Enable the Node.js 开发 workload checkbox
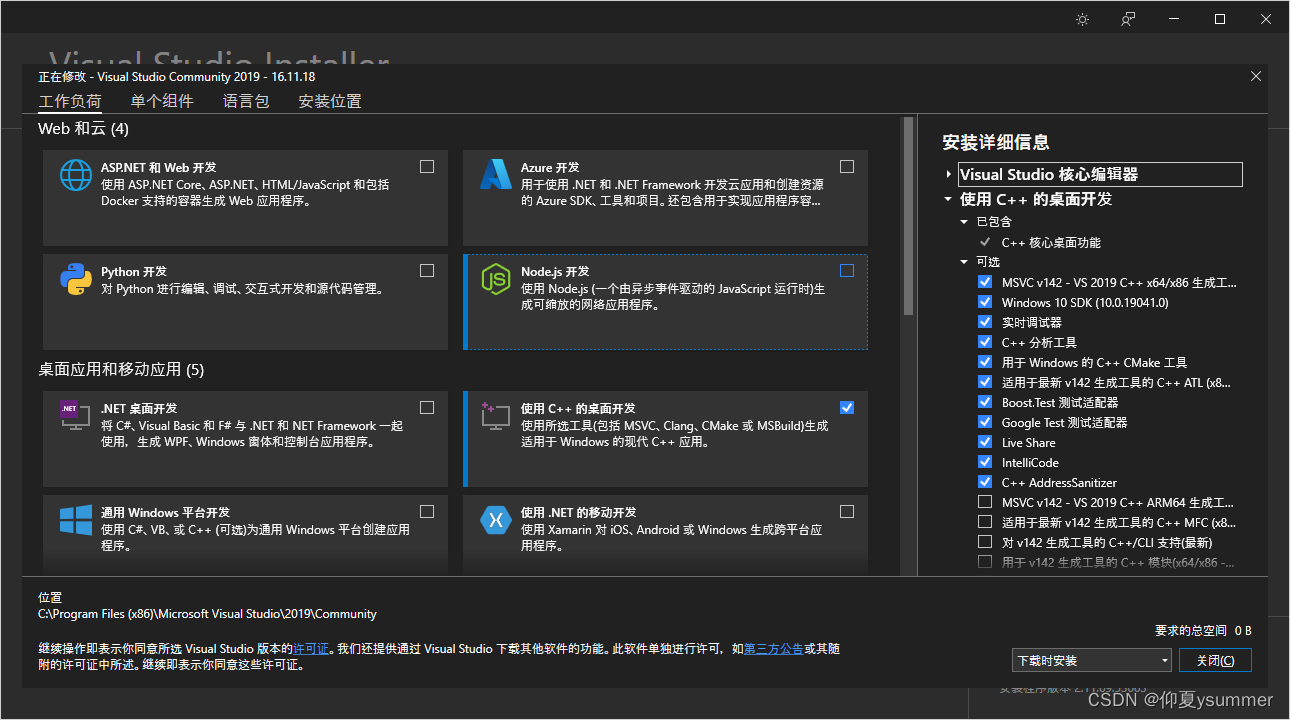 [847, 270]
